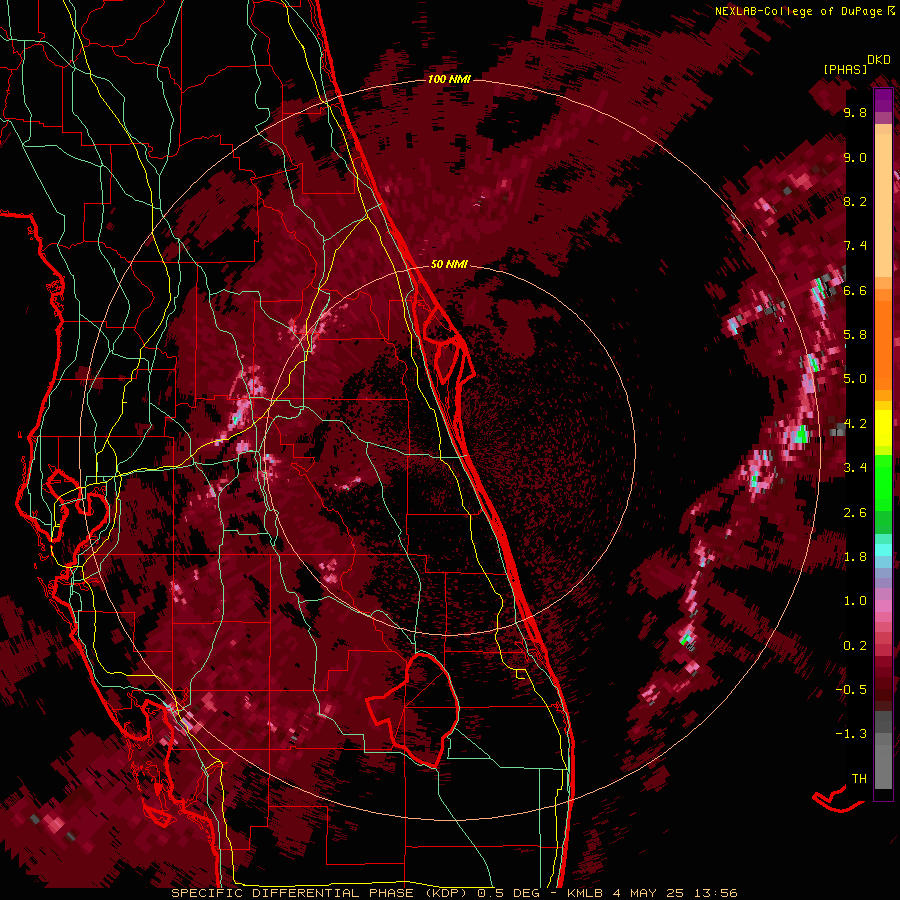Click the TH threshold label

click(859, 779)
